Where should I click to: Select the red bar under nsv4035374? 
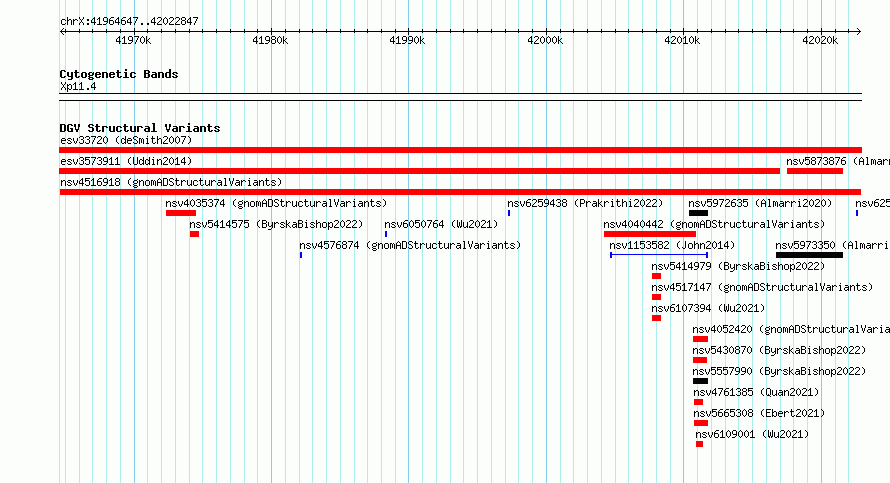181,213
